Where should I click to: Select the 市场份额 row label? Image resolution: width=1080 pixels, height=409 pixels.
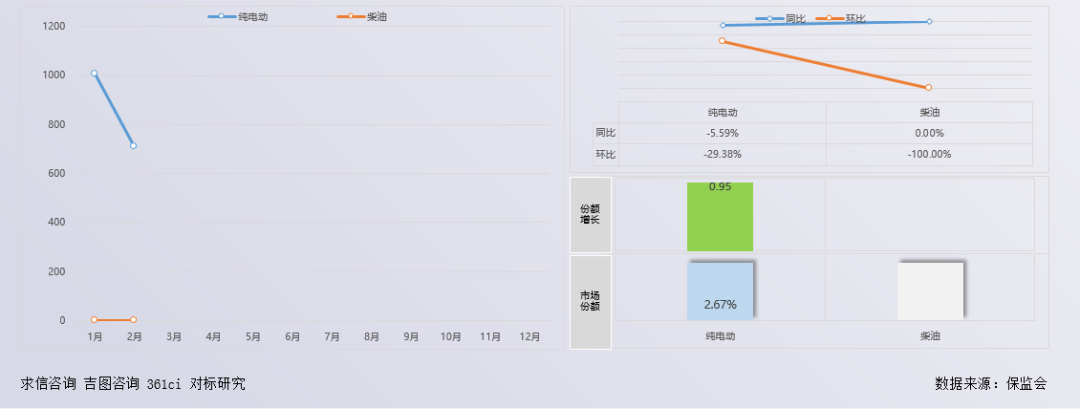[590, 301]
